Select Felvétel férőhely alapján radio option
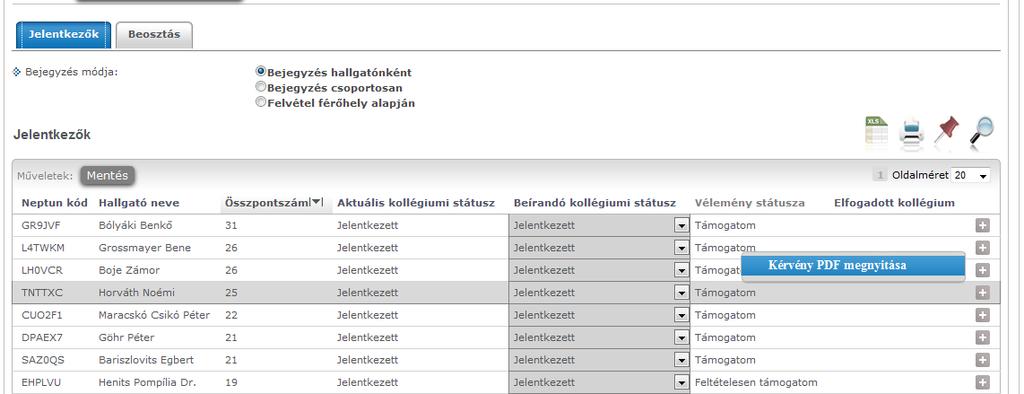 [261, 101]
